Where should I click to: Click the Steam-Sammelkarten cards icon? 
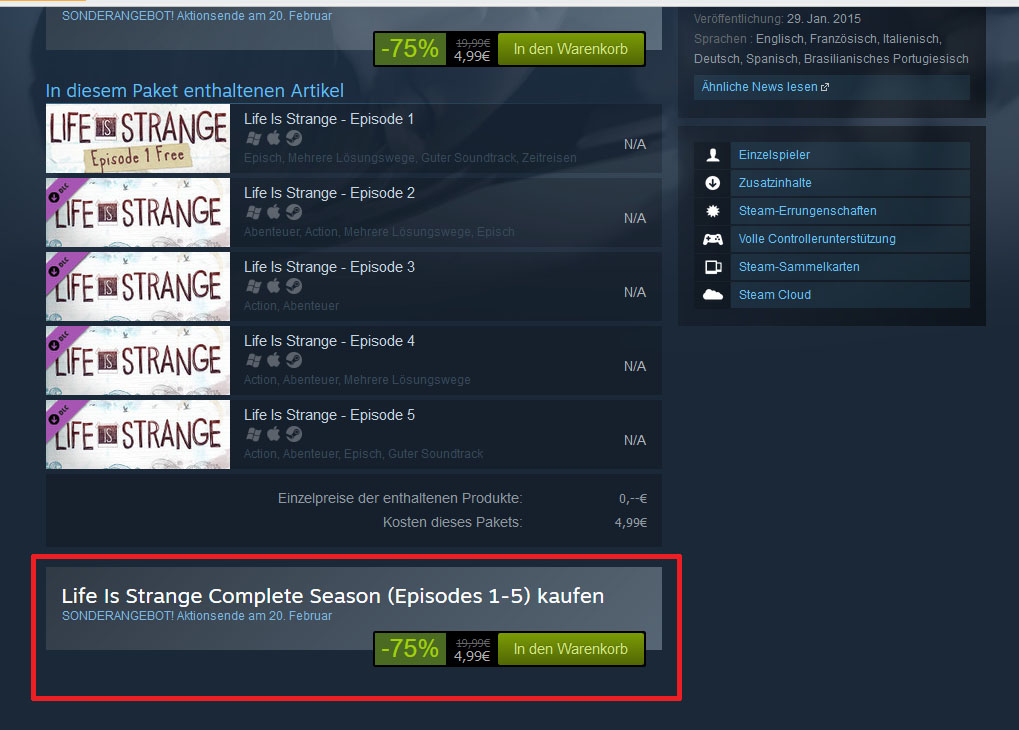tap(713, 267)
